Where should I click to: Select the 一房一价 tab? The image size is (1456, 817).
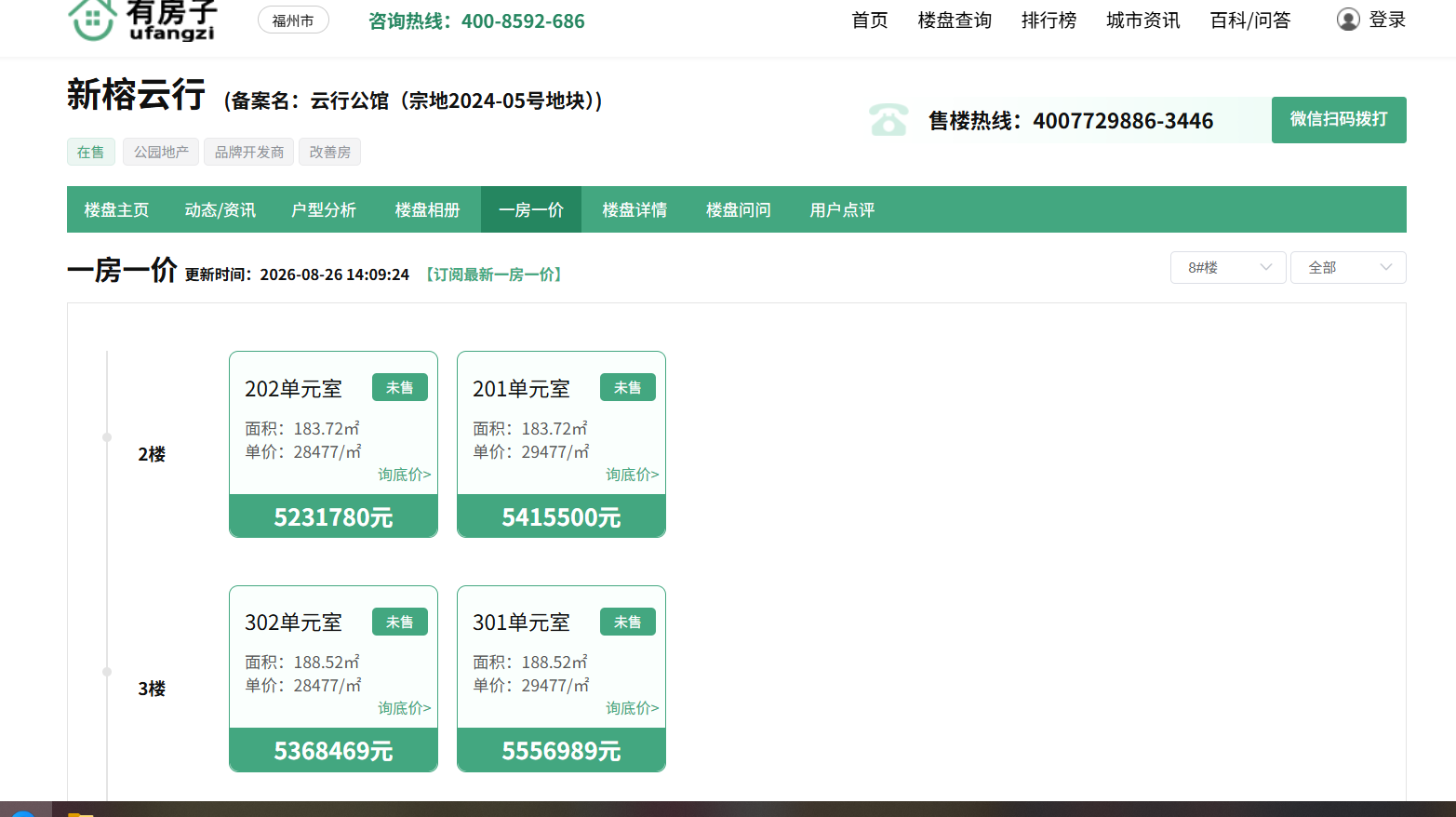click(531, 209)
